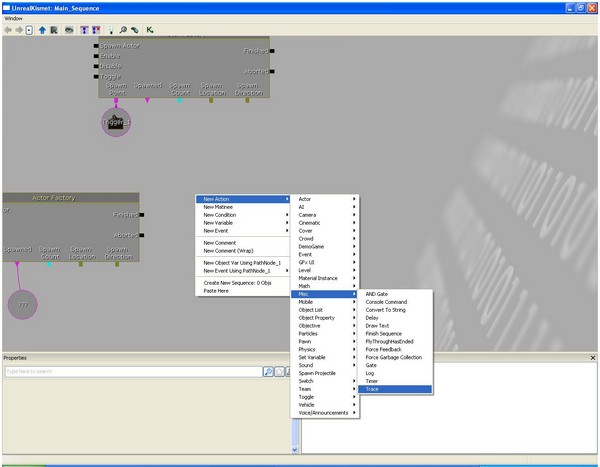The width and height of the screenshot is (600, 467).
Task: Choose New Comment from context menu
Action: [x=243, y=243]
